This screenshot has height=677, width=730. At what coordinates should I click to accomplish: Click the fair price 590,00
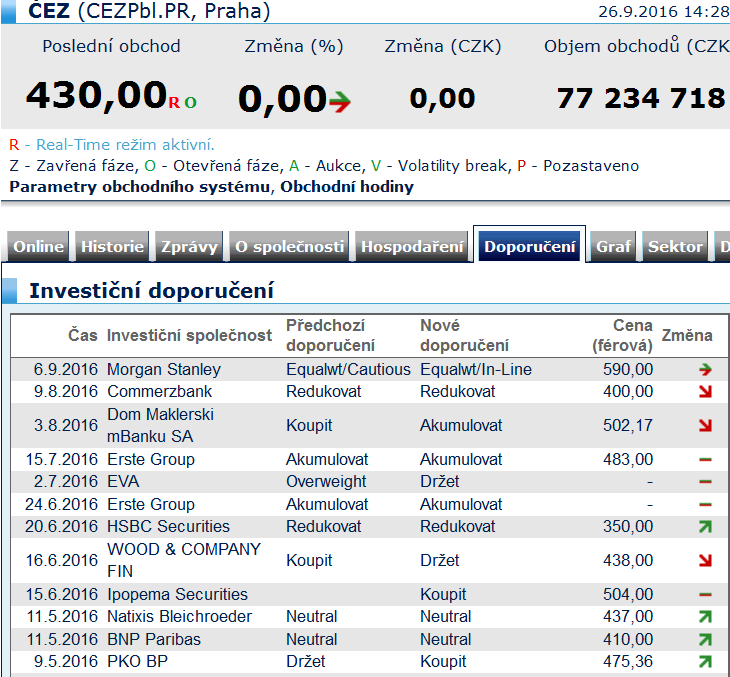(x=628, y=370)
